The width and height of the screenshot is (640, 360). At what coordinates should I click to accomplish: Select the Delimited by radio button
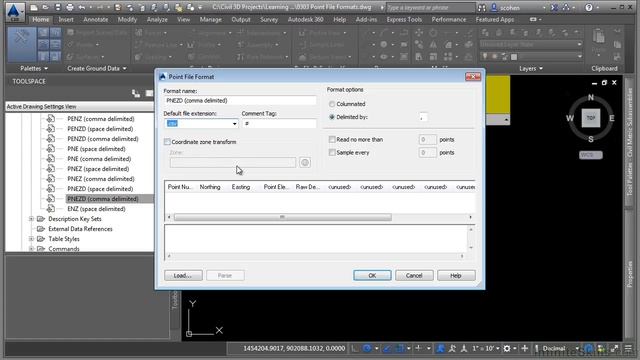[x=332, y=117]
